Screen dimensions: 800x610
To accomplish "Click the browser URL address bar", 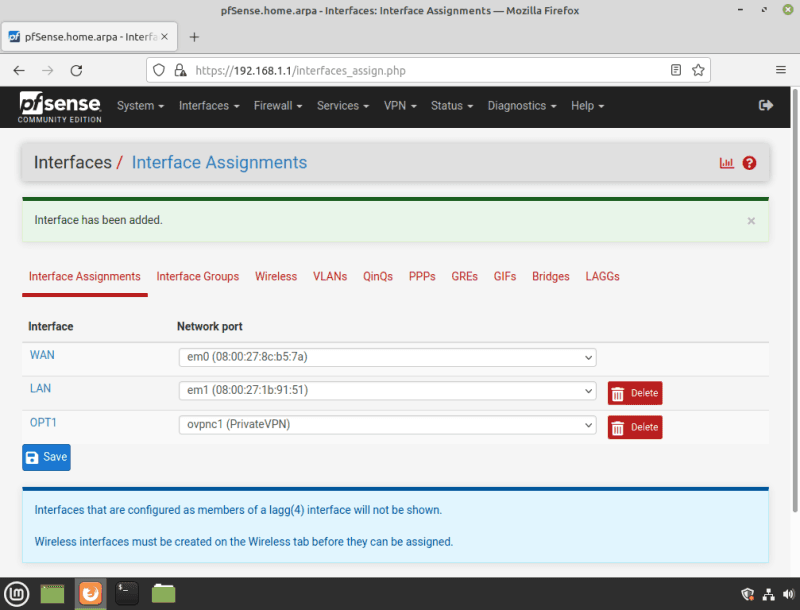I will (x=420, y=71).
